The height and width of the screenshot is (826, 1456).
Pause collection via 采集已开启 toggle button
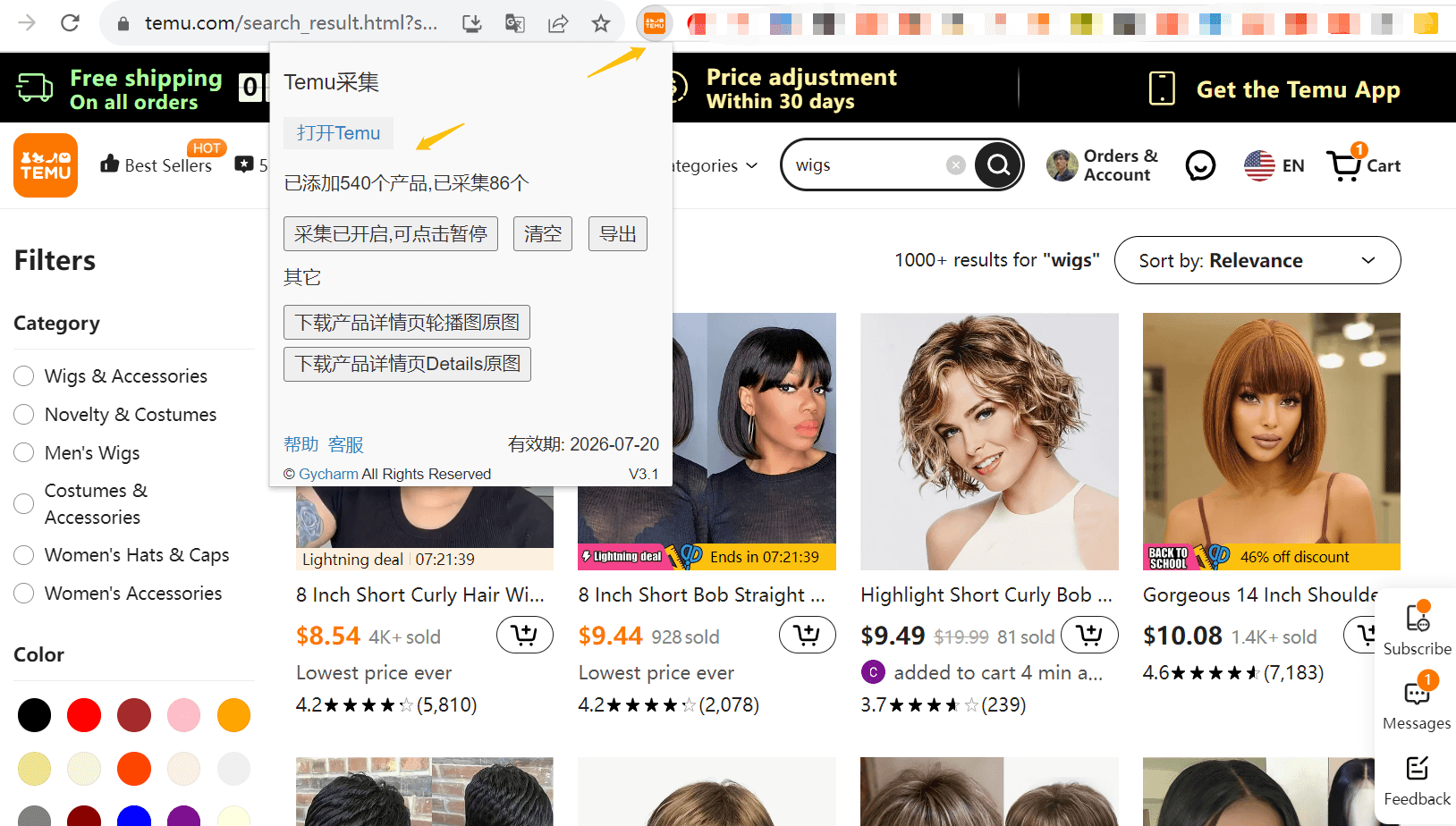pyautogui.click(x=391, y=234)
